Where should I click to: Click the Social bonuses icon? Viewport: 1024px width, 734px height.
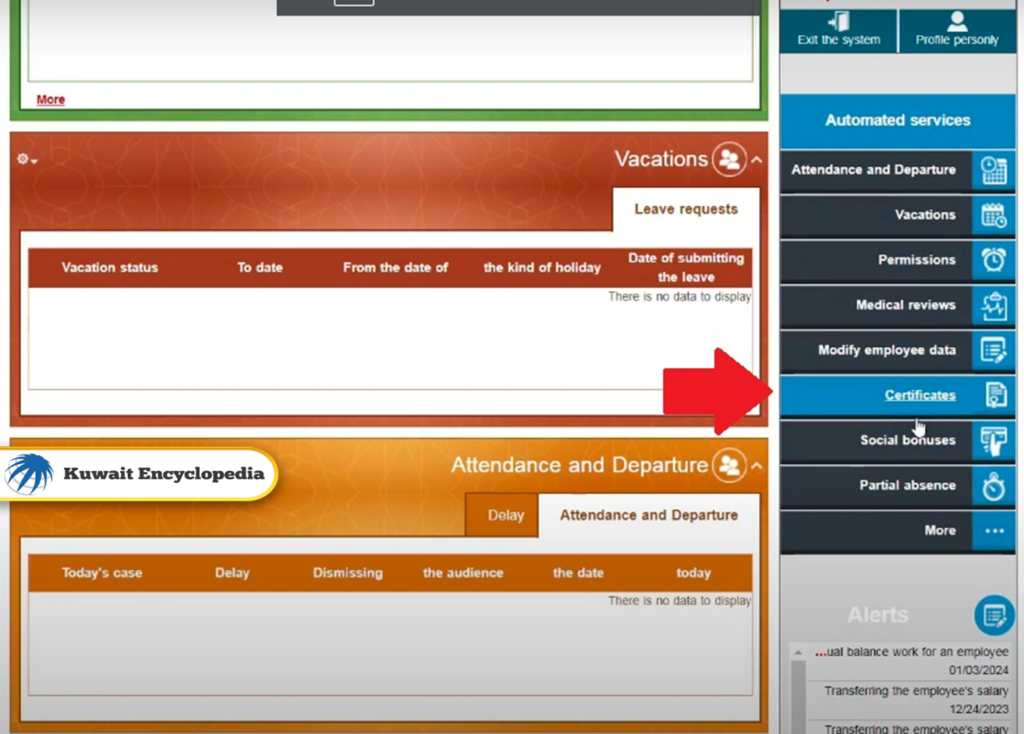[x=994, y=440]
